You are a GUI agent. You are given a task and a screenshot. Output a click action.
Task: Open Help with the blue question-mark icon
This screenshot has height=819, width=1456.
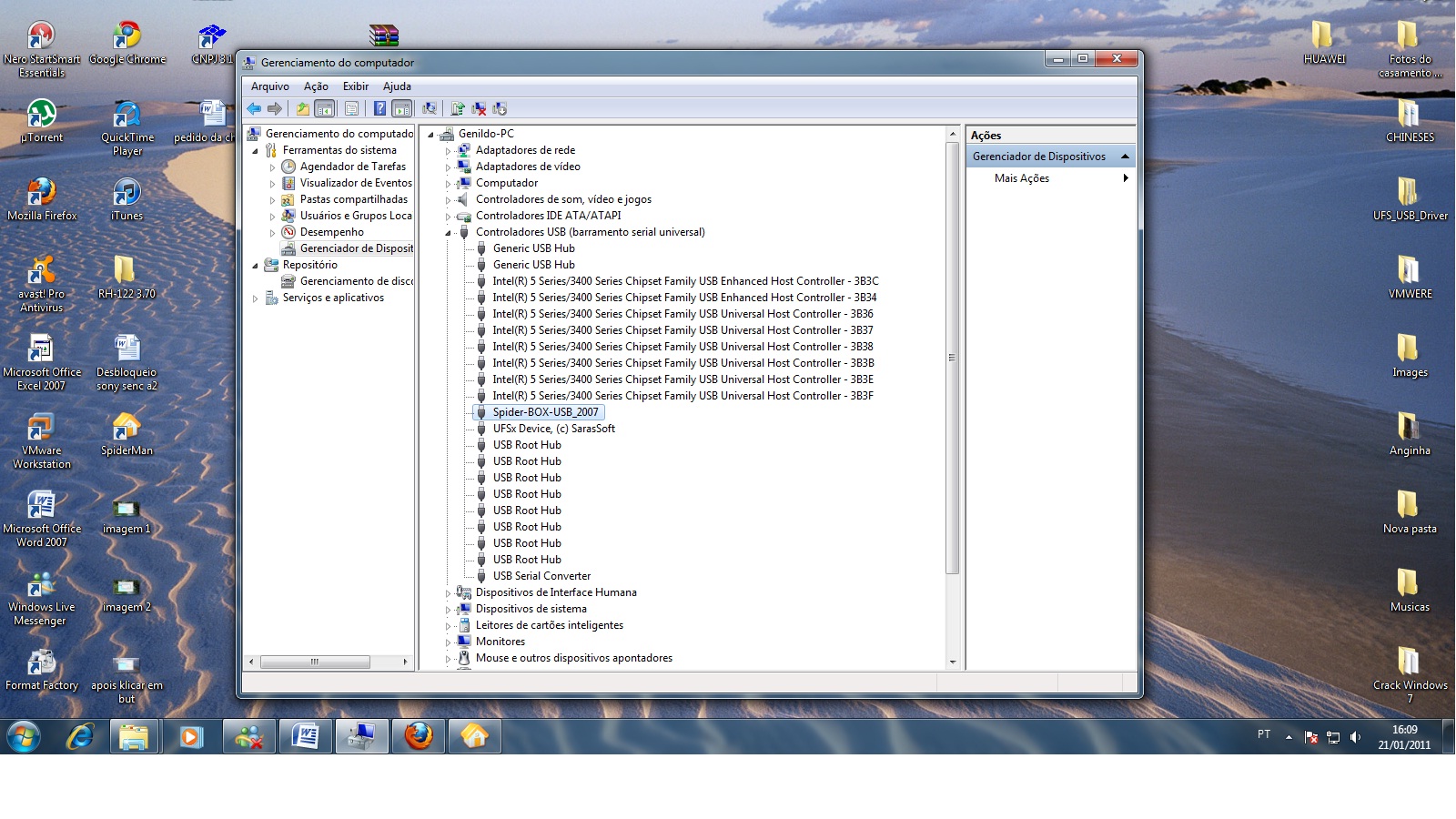[380, 108]
